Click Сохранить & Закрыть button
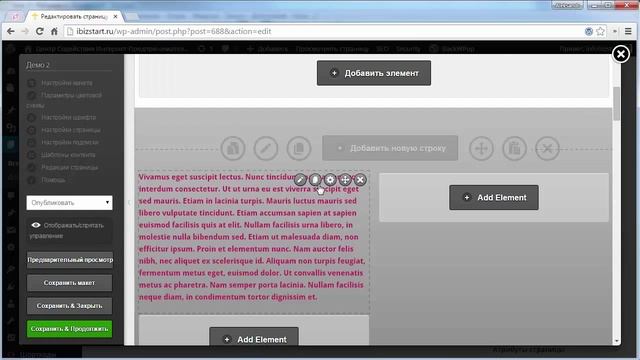Viewport: 640px width, 360px height. coord(69,306)
